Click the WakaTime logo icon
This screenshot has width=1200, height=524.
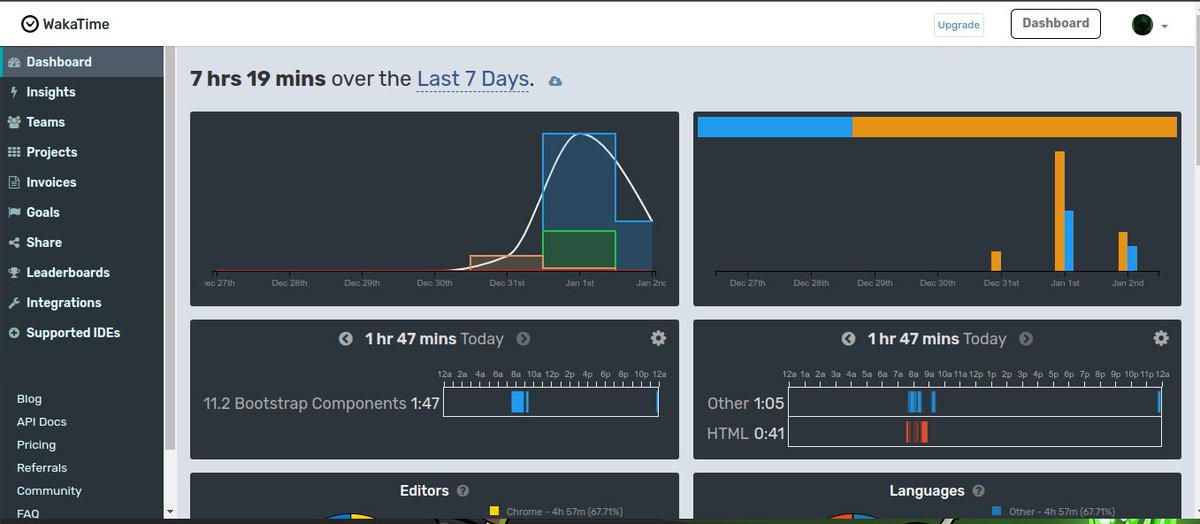click(30, 23)
